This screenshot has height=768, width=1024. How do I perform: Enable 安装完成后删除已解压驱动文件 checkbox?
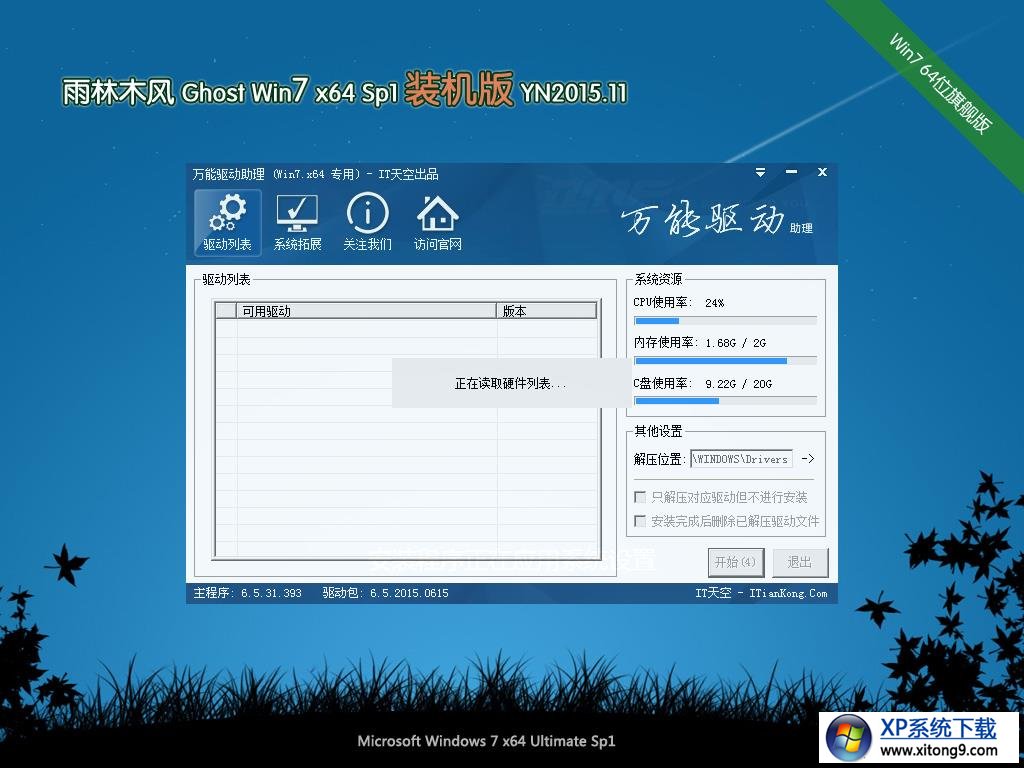(x=640, y=521)
